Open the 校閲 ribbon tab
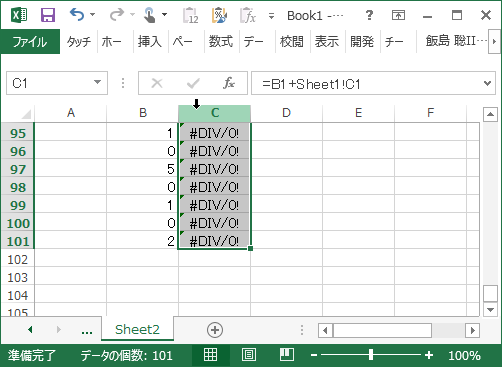This screenshot has height=367, width=502. pos(292,42)
